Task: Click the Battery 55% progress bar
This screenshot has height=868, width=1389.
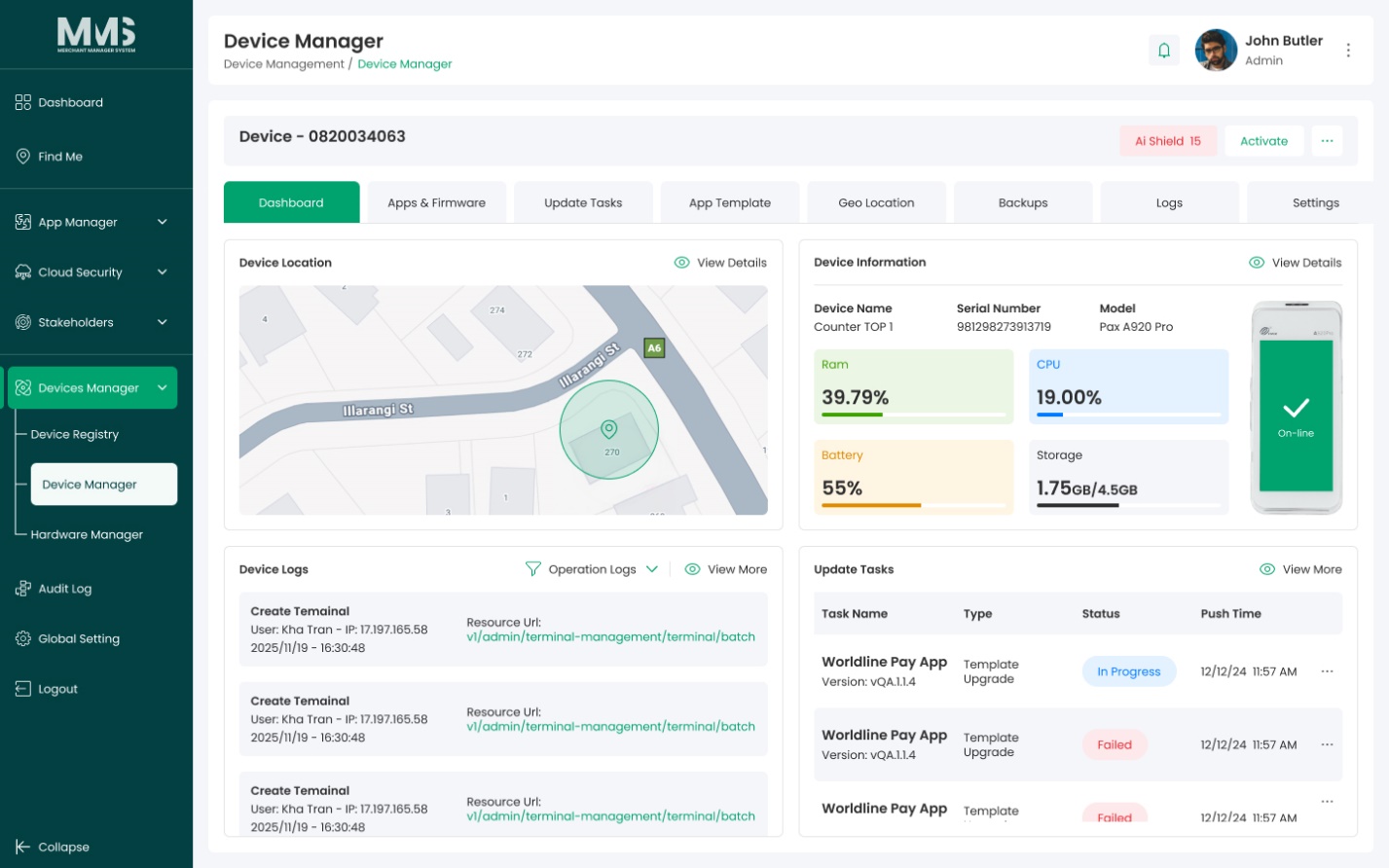Action: pyautogui.click(x=913, y=505)
